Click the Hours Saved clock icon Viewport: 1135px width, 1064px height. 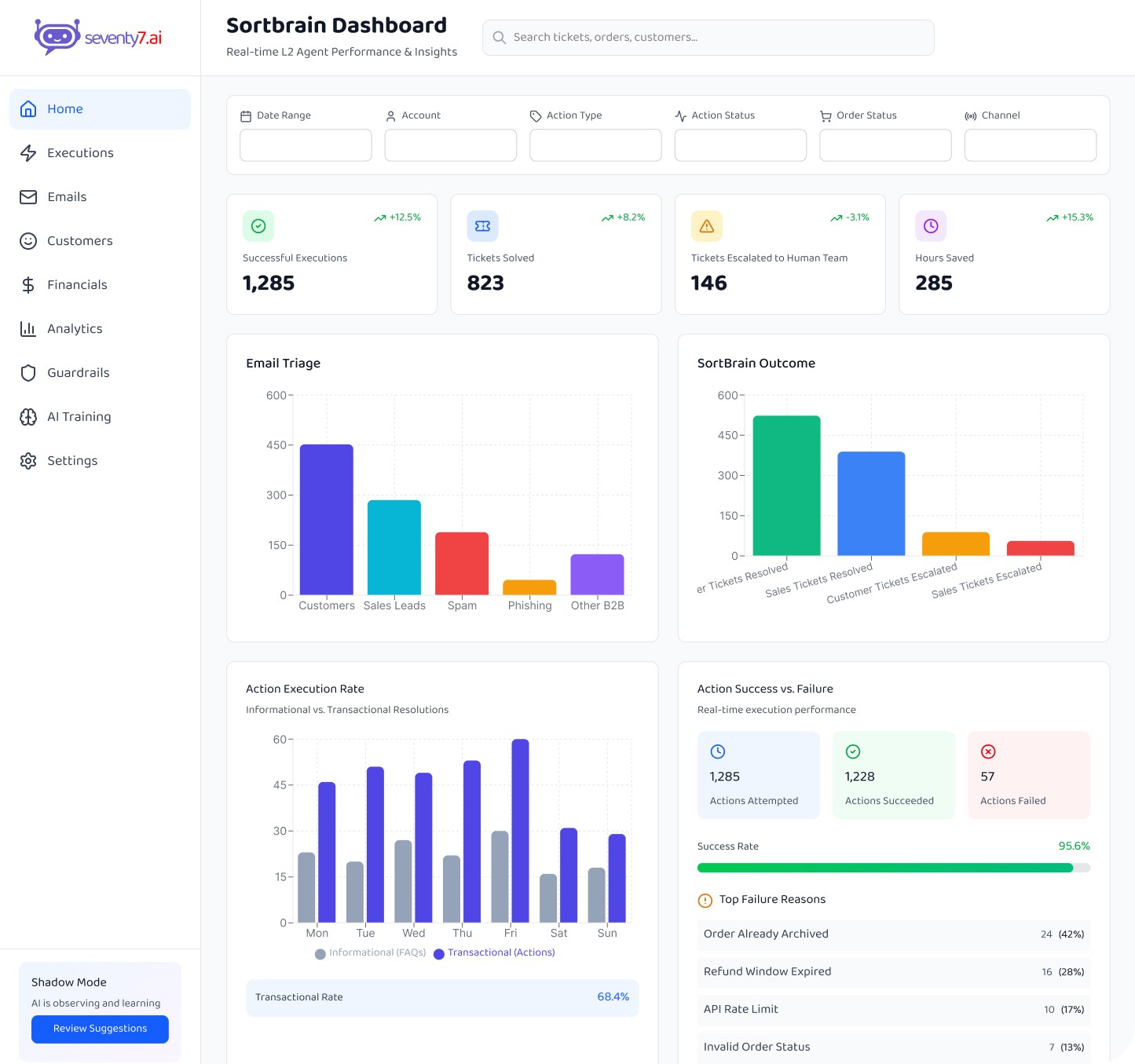point(930,226)
